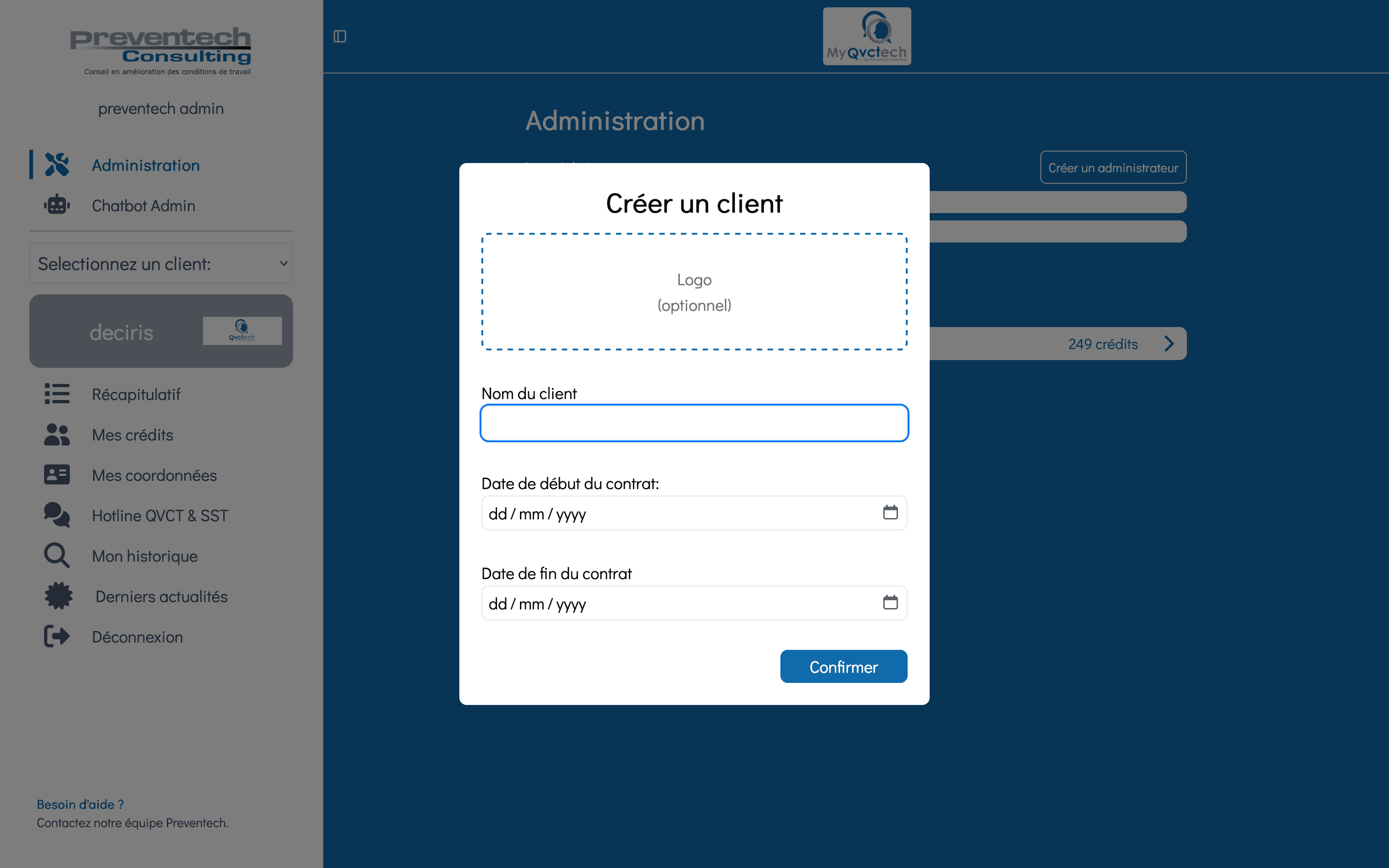Open calendar picker for contract end date
1389x868 pixels.
tap(890, 602)
